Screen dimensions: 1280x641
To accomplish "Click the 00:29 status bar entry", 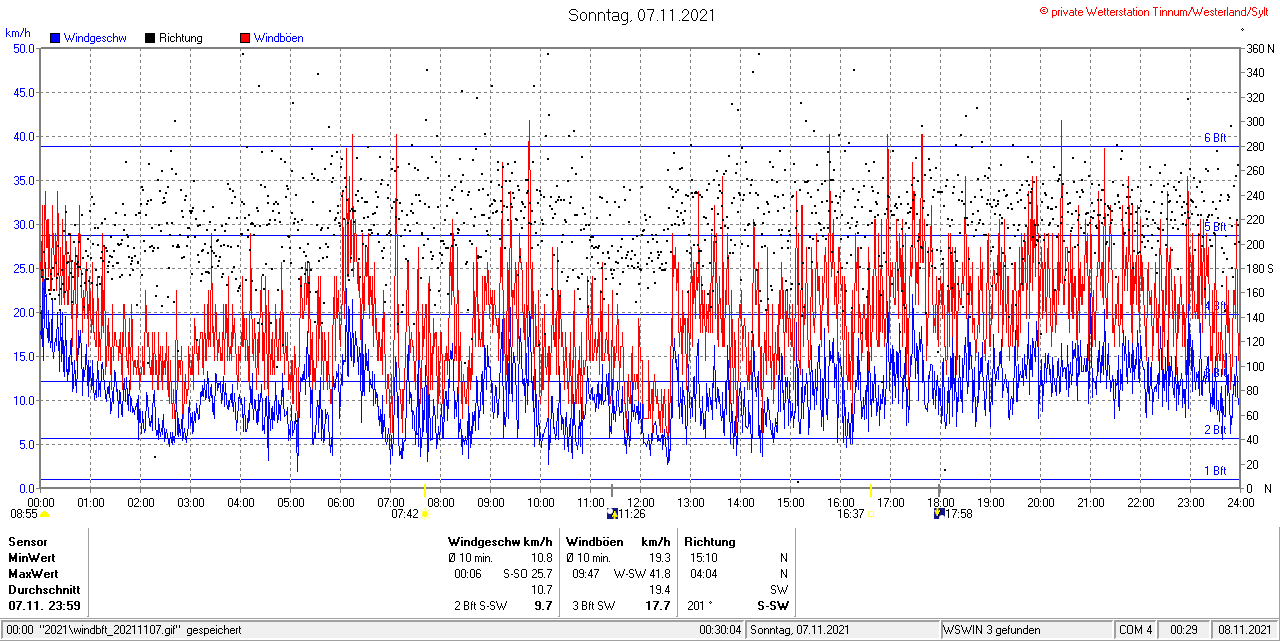I will (x=1185, y=630).
